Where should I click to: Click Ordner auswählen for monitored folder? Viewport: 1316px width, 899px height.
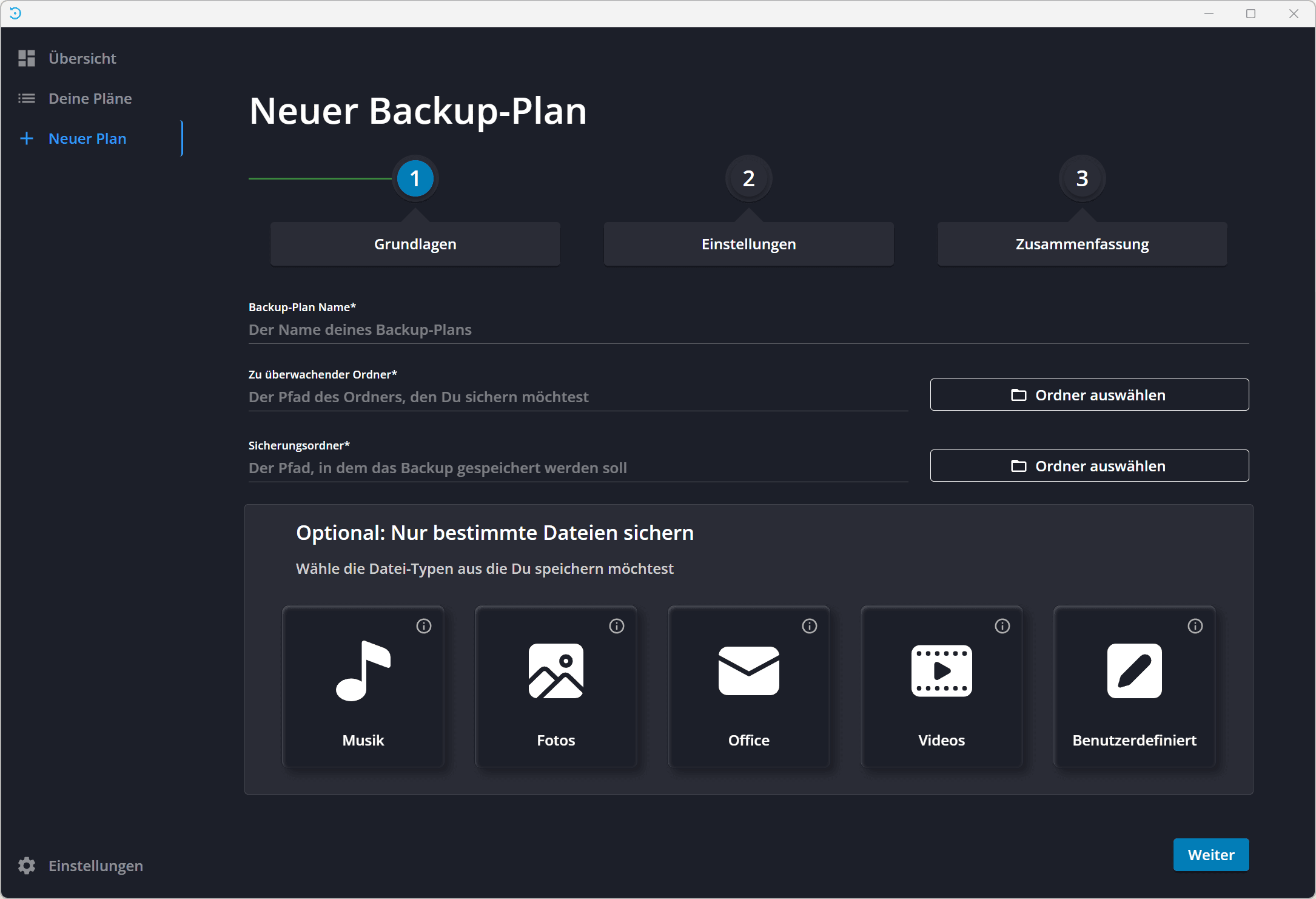point(1089,395)
